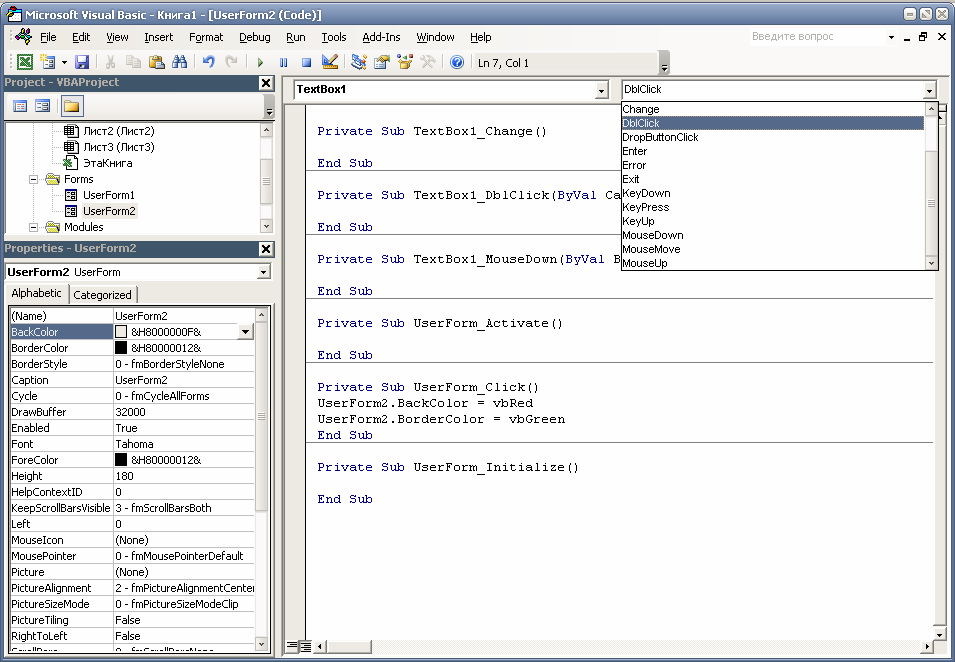
Task: Undo the last action
Action: pyautogui.click(x=209, y=62)
